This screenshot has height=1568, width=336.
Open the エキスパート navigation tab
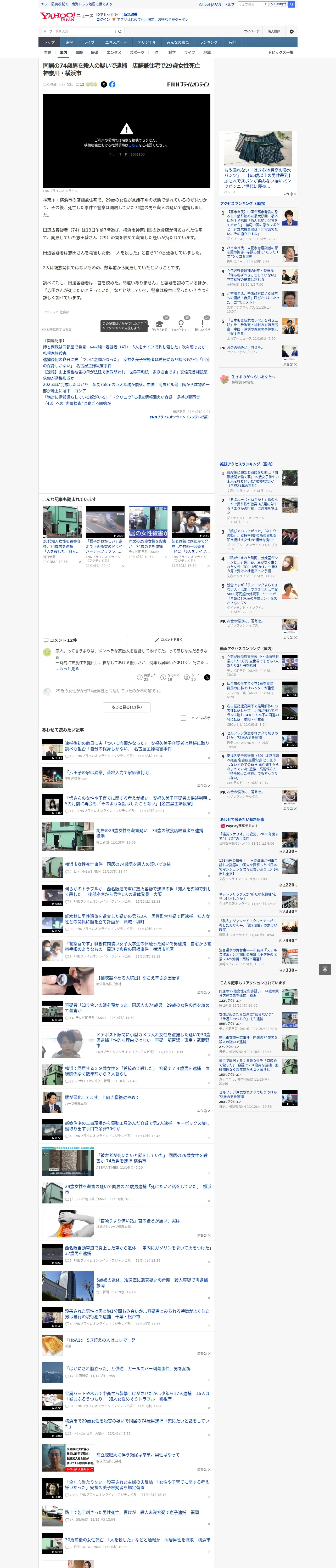click(116, 43)
